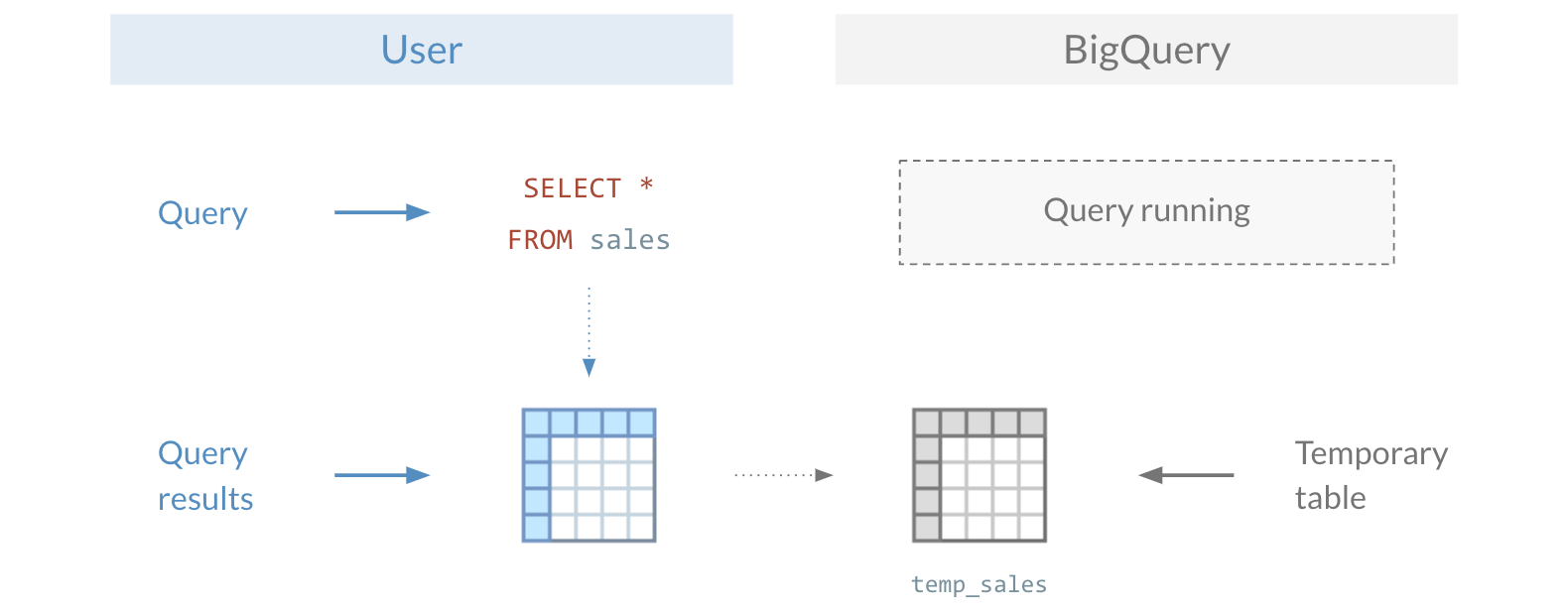Click the SELECT keyword
The width and height of the screenshot is (1568, 613).
point(572,188)
